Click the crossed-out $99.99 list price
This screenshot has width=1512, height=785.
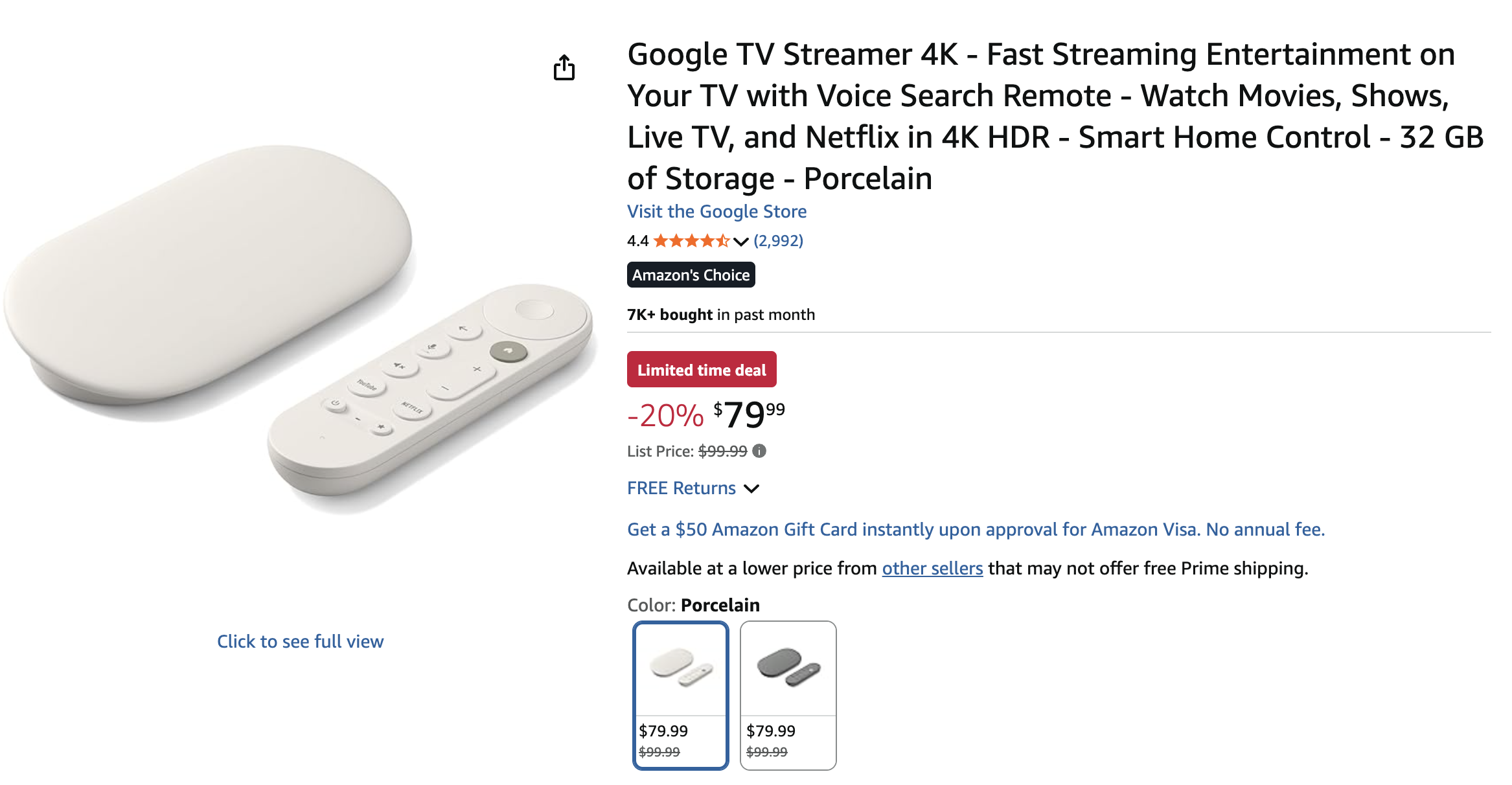coord(722,451)
